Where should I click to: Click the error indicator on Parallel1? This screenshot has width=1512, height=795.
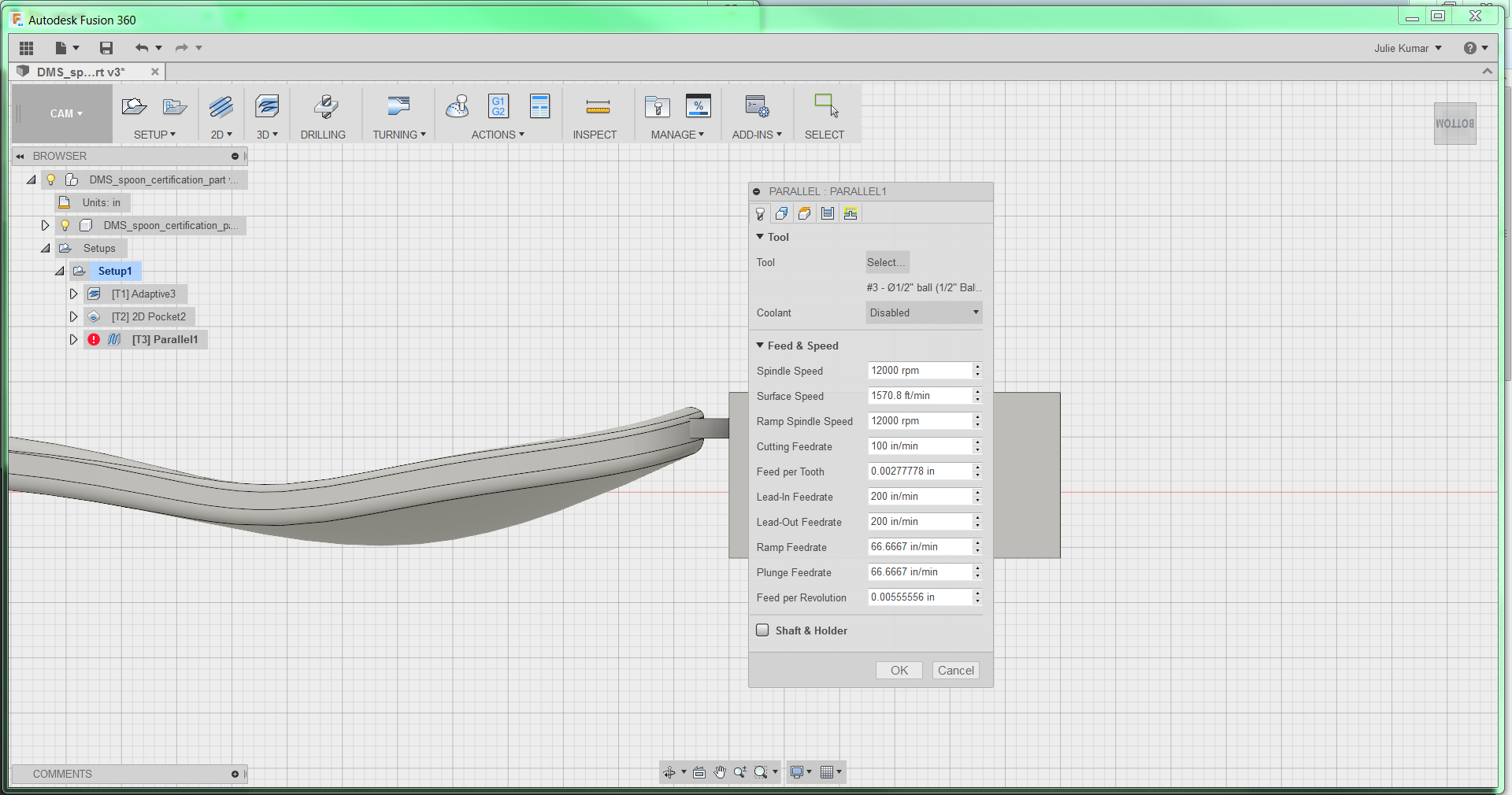94,339
